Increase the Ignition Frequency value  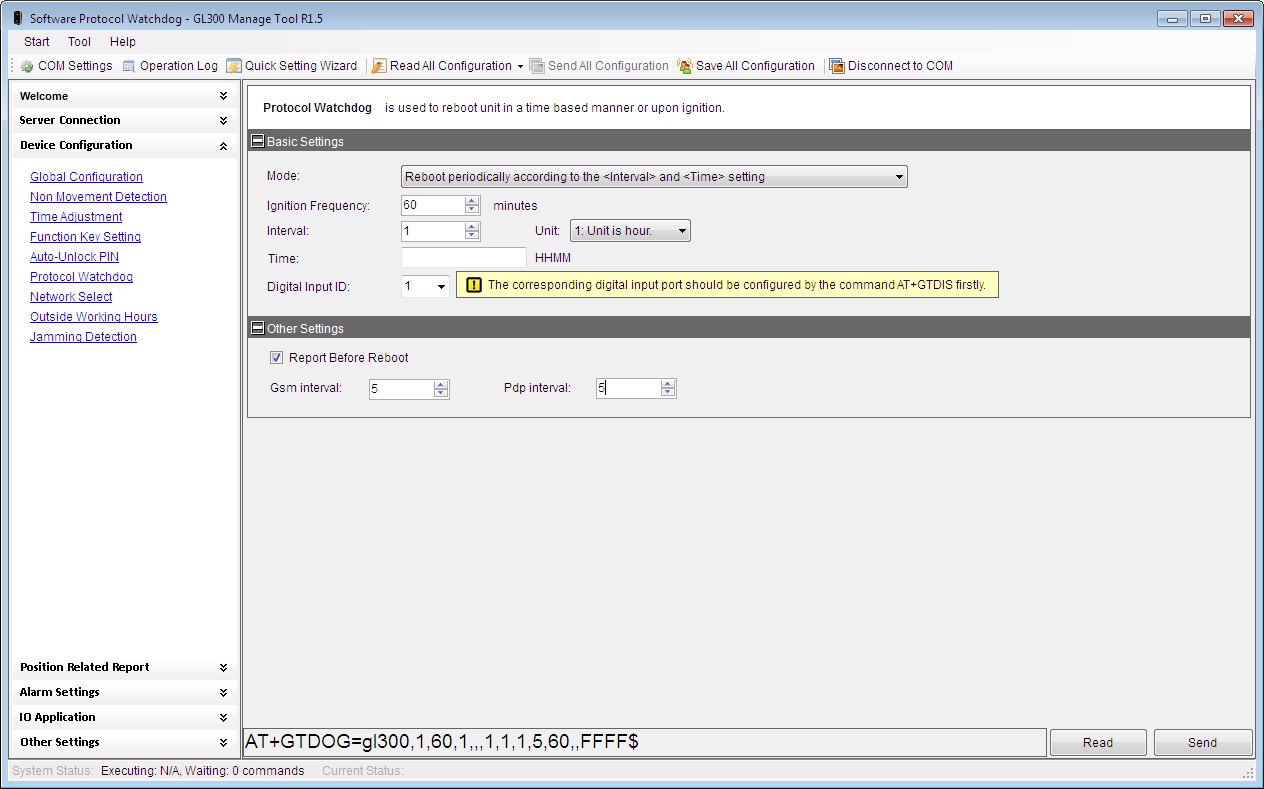click(472, 201)
